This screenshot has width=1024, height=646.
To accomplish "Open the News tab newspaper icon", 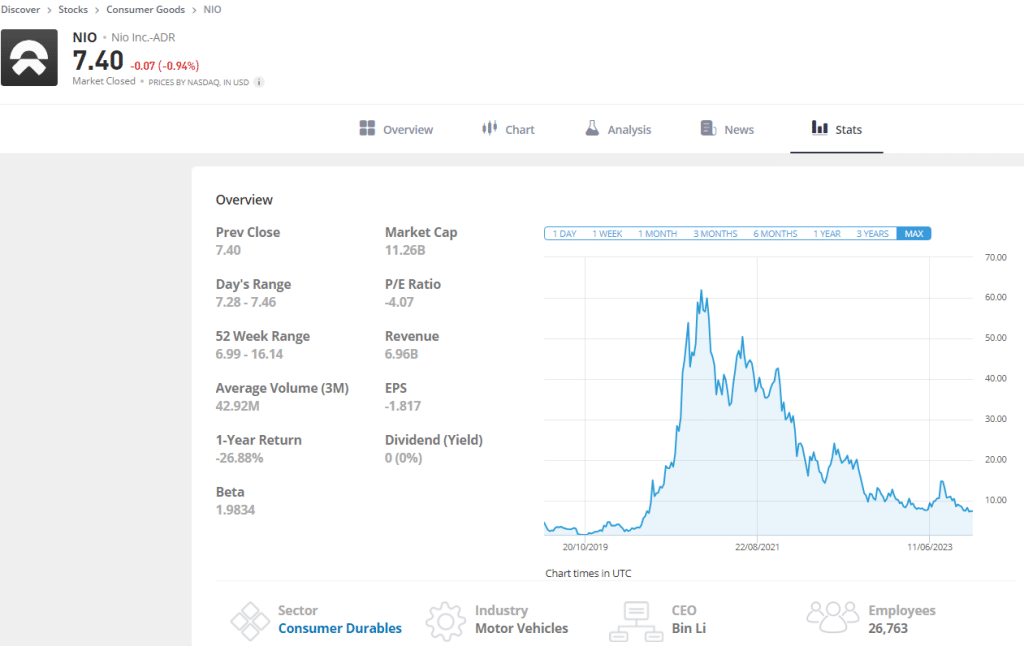I will coord(707,128).
